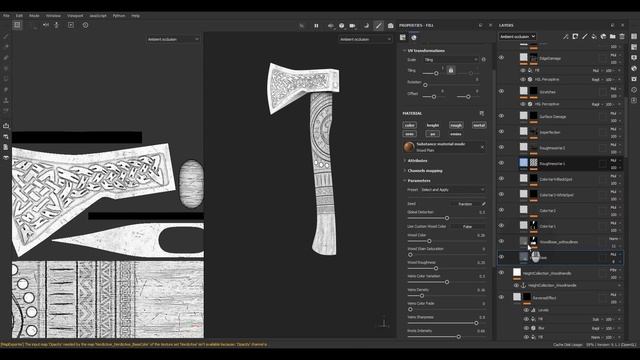Switch to fill properties icon in Properties
Viewport: 640px width, 360px height.
click(x=403, y=38)
